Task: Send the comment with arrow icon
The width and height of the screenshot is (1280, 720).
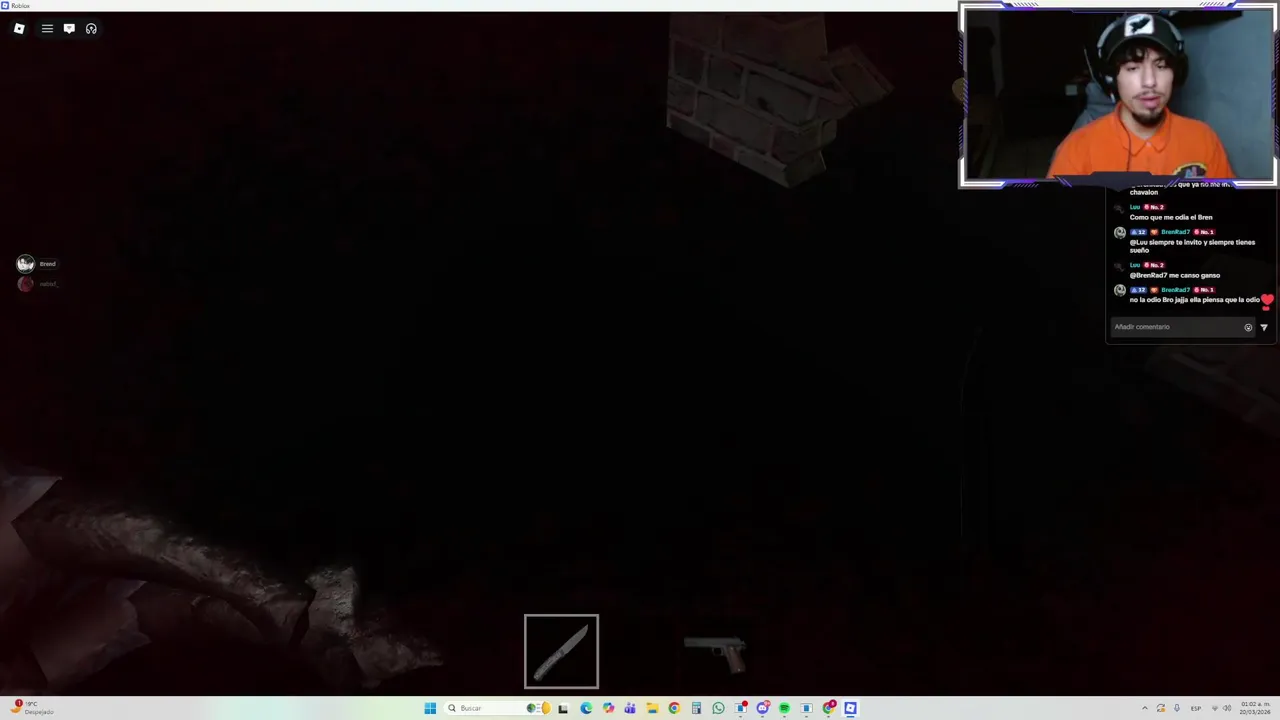Action: pos(1264,327)
